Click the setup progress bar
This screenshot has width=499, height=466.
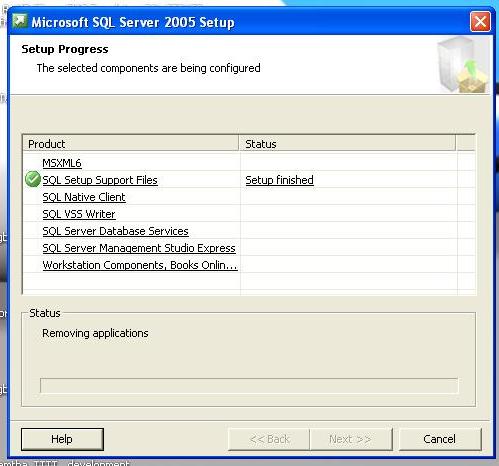(x=249, y=386)
